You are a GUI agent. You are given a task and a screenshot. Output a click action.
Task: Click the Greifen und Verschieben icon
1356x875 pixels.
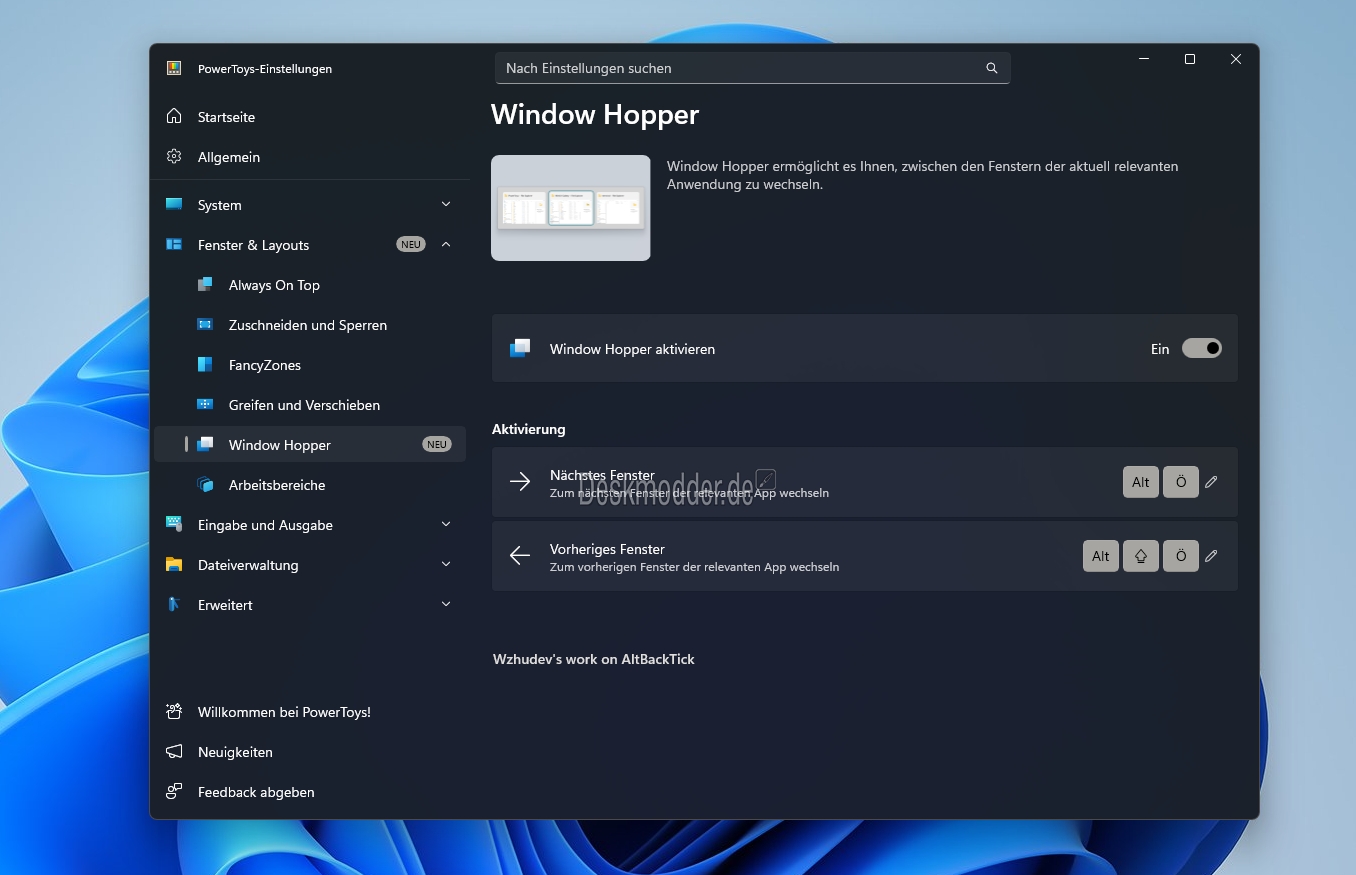[205, 405]
